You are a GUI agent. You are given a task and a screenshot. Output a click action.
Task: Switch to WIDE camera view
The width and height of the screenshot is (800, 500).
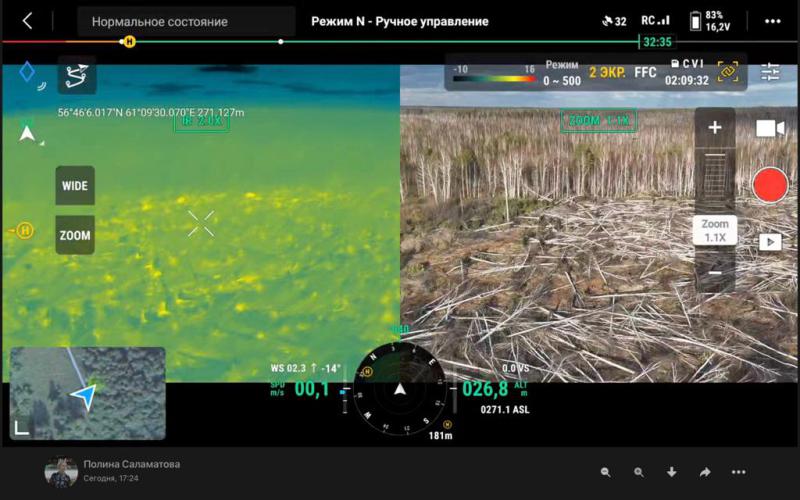(x=75, y=186)
